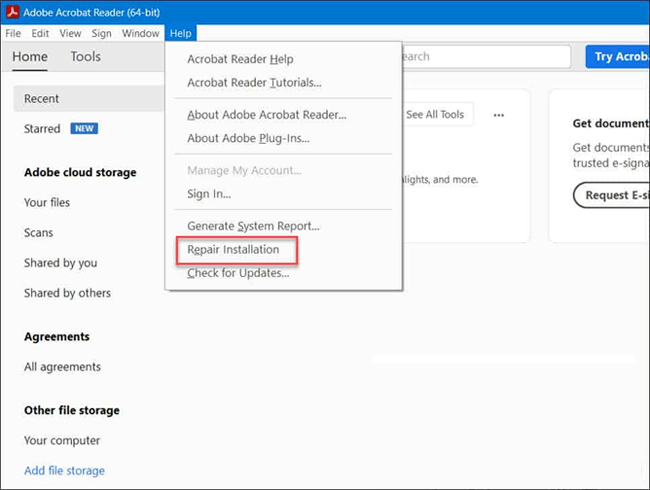The image size is (650, 490).
Task: Open Acrobat Reader Tutorials entry
Action: click(254, 83)
